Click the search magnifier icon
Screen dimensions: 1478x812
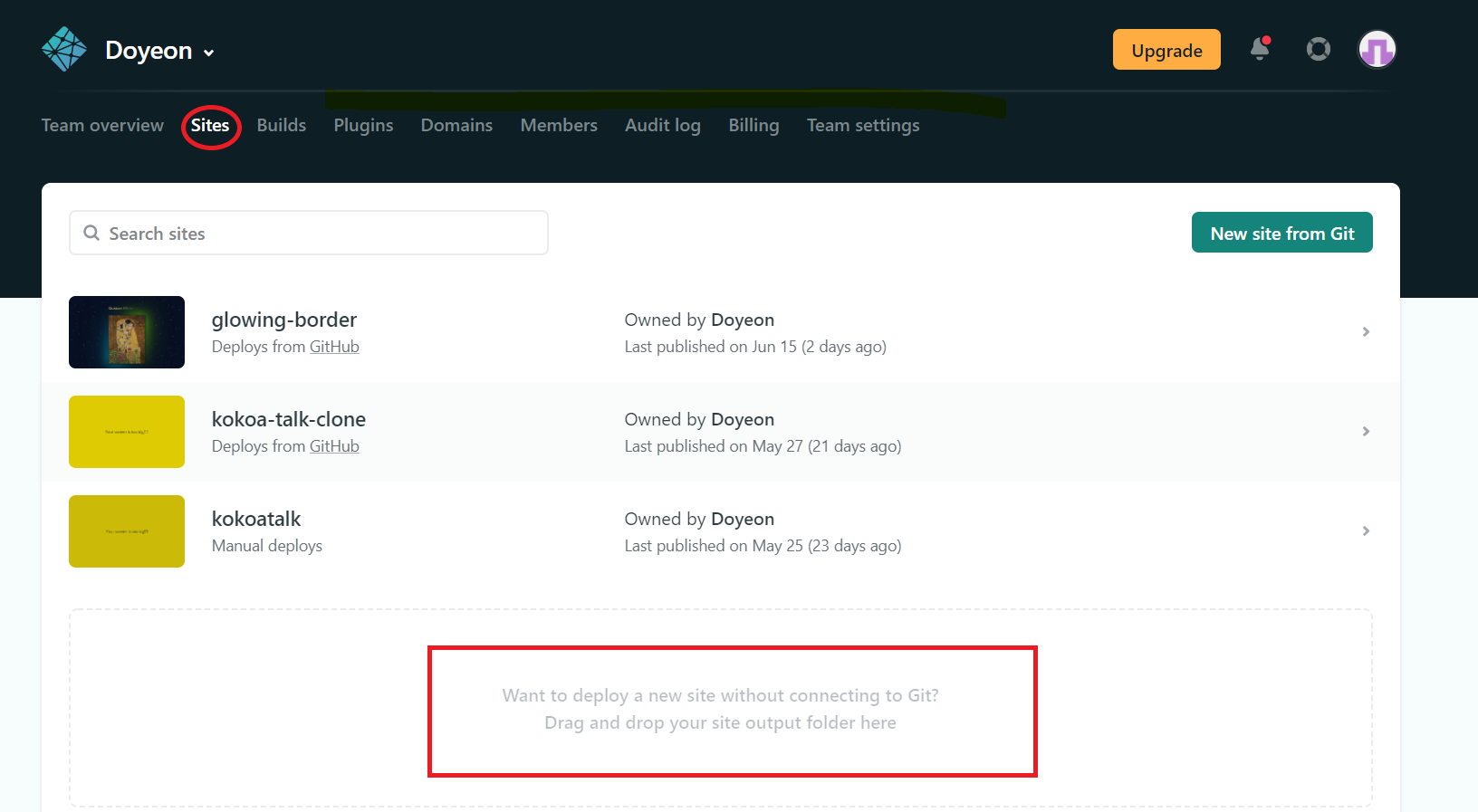tap(91, 233)
